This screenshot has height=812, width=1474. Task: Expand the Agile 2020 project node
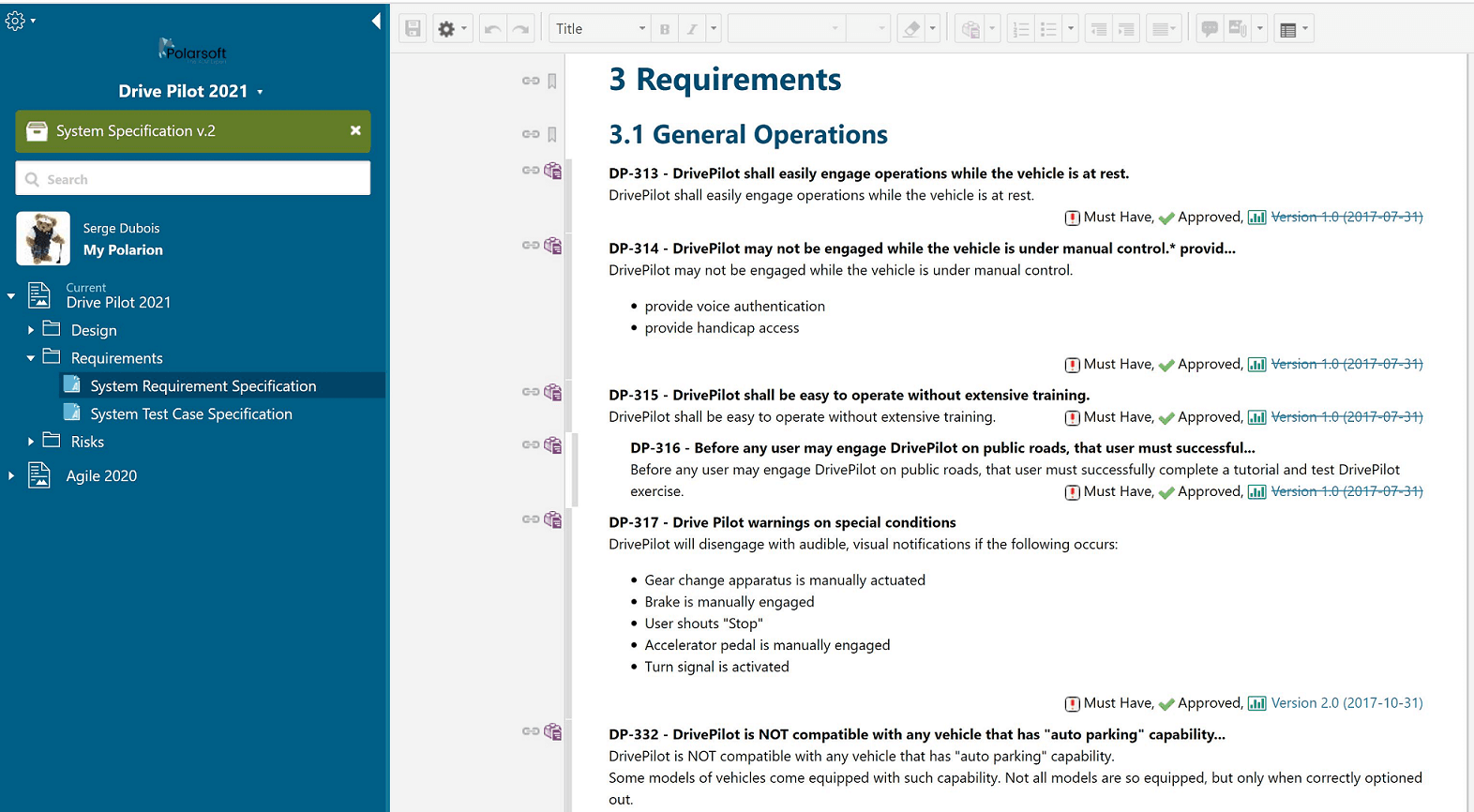pos(11,476)
